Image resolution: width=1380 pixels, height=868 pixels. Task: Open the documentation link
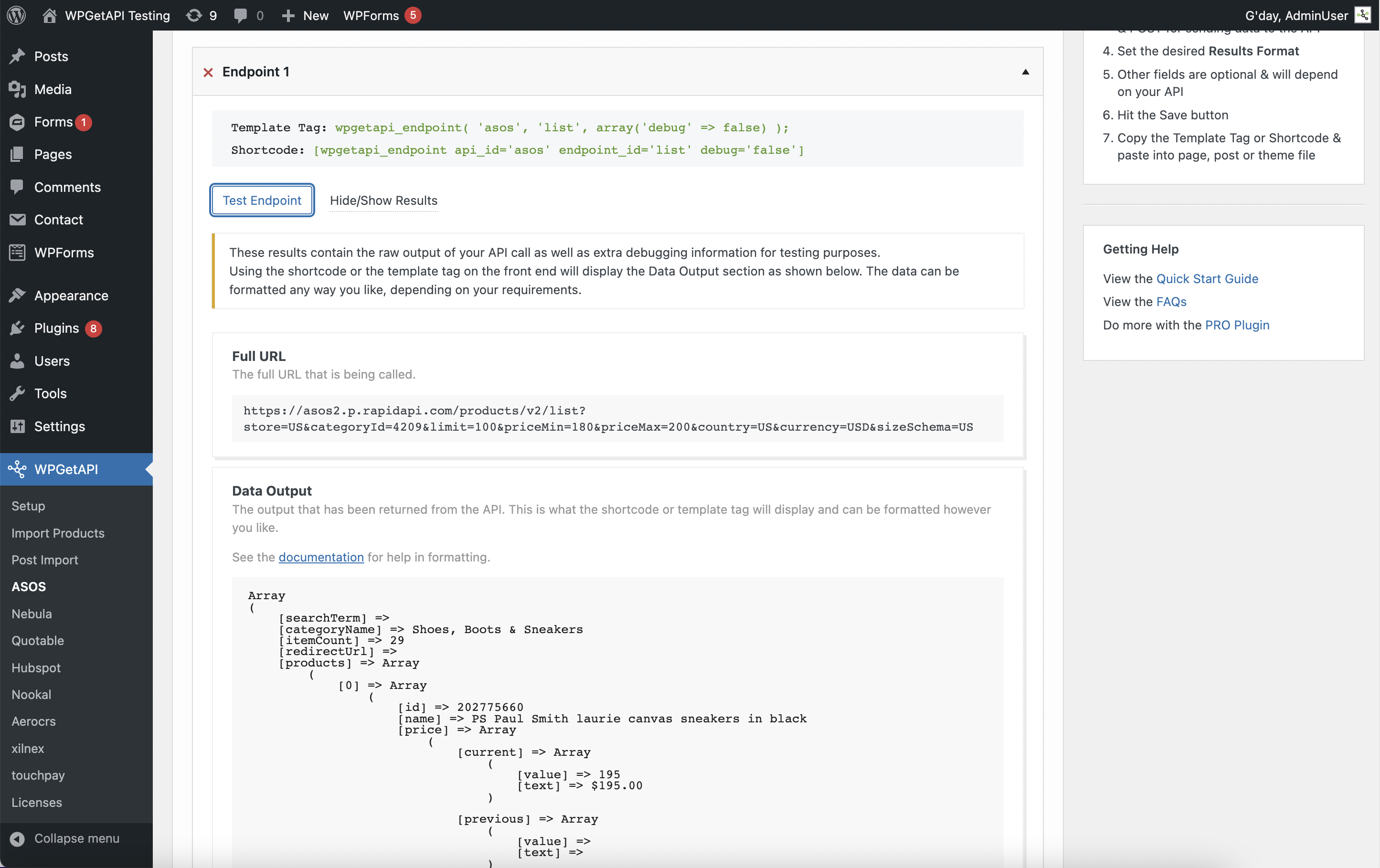pos(321,557)
